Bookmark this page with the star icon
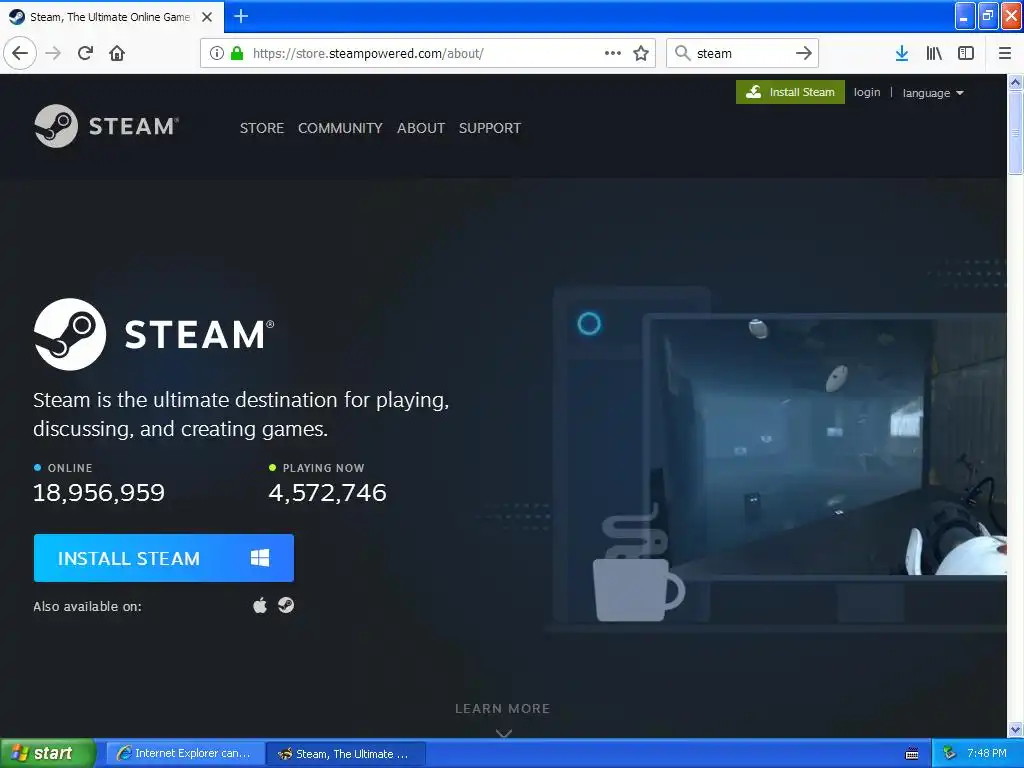1024x768 pixels. [641, 53]
